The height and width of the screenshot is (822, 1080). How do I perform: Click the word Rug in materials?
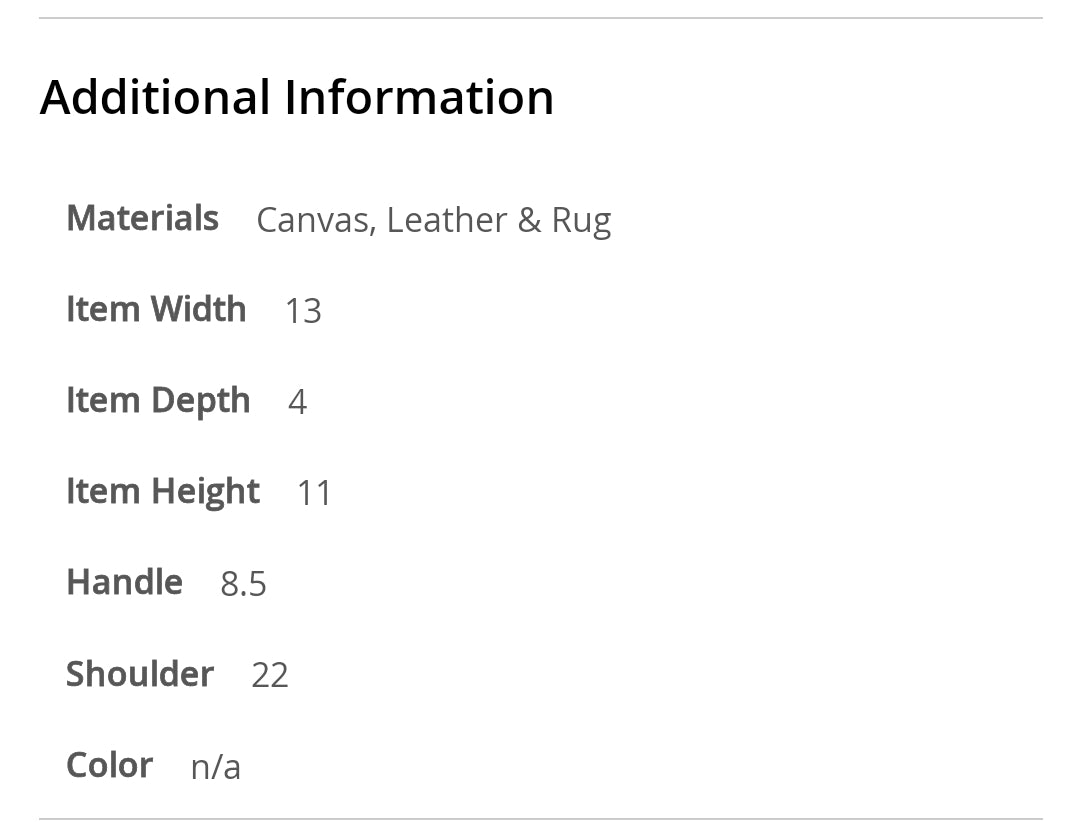581,222
